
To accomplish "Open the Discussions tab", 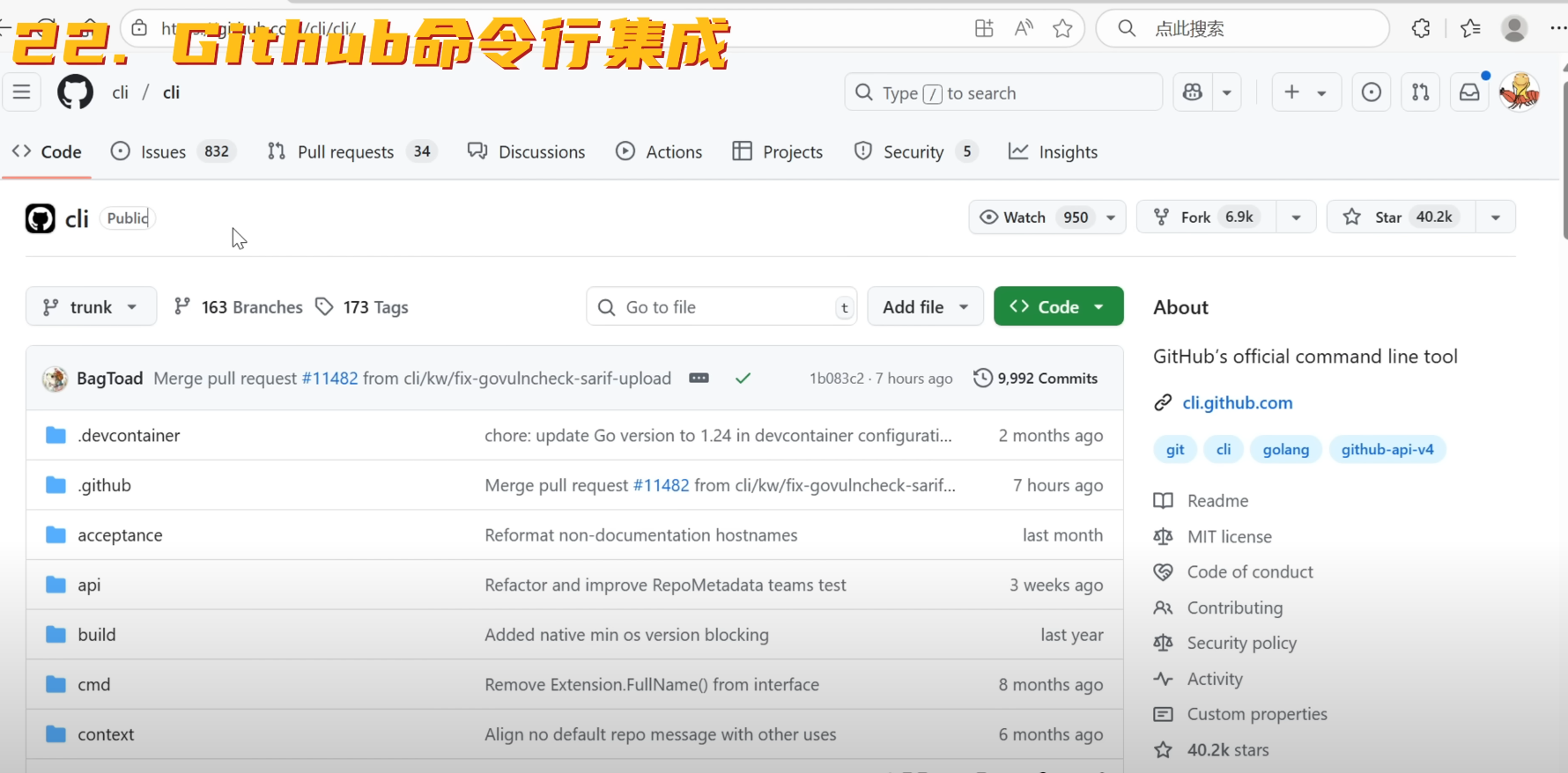I will (x=527, y=152).
